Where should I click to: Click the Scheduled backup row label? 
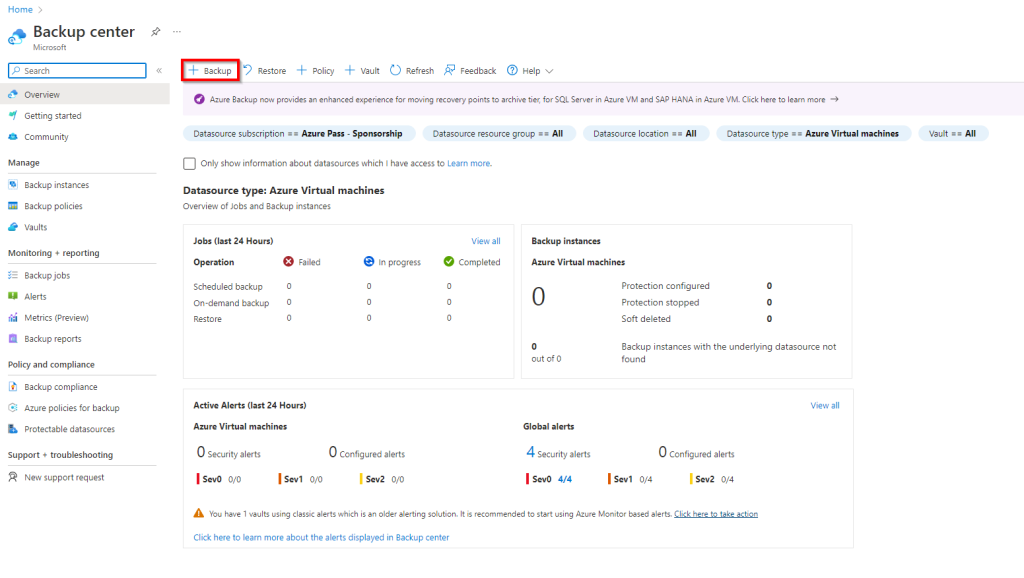point(228,287)
